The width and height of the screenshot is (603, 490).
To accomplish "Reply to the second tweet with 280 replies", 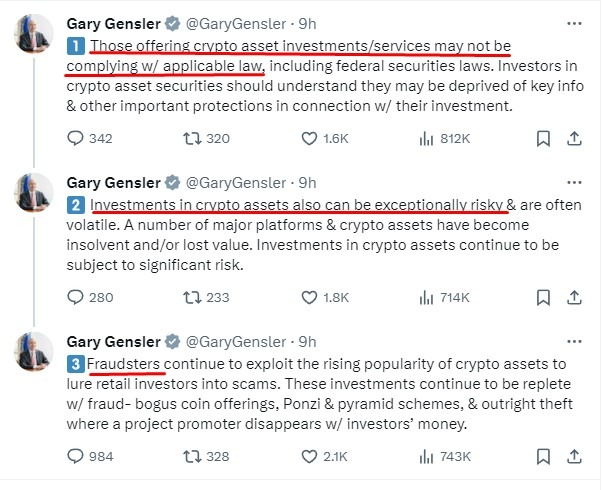I will [76, 297].
